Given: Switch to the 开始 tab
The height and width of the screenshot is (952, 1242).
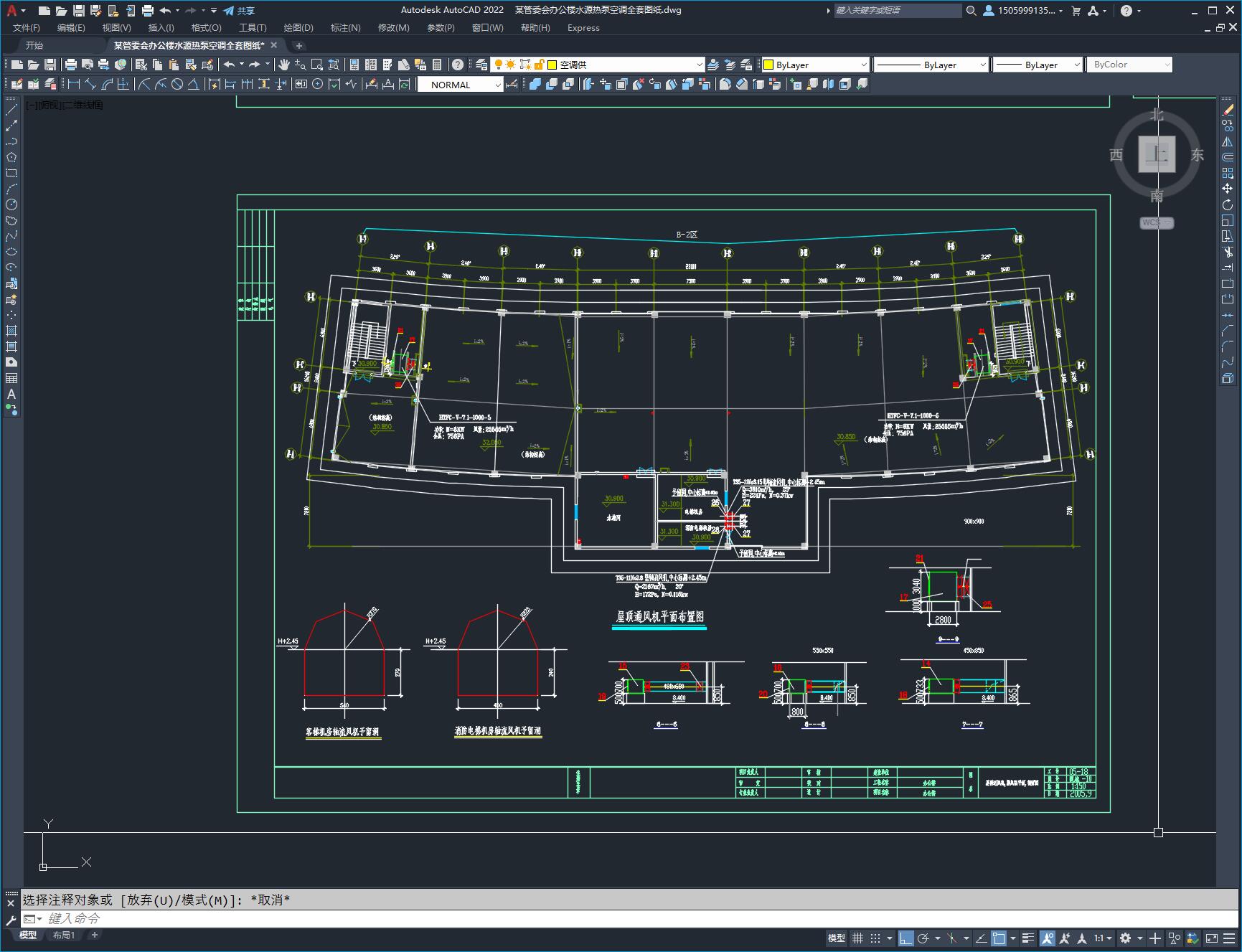Looking at the screenshot, I should (x=34, y=45).
